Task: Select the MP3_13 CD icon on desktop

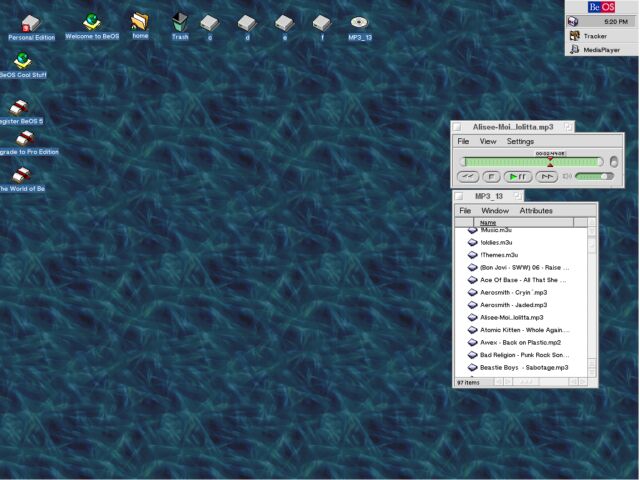Action: pos(359,22)
